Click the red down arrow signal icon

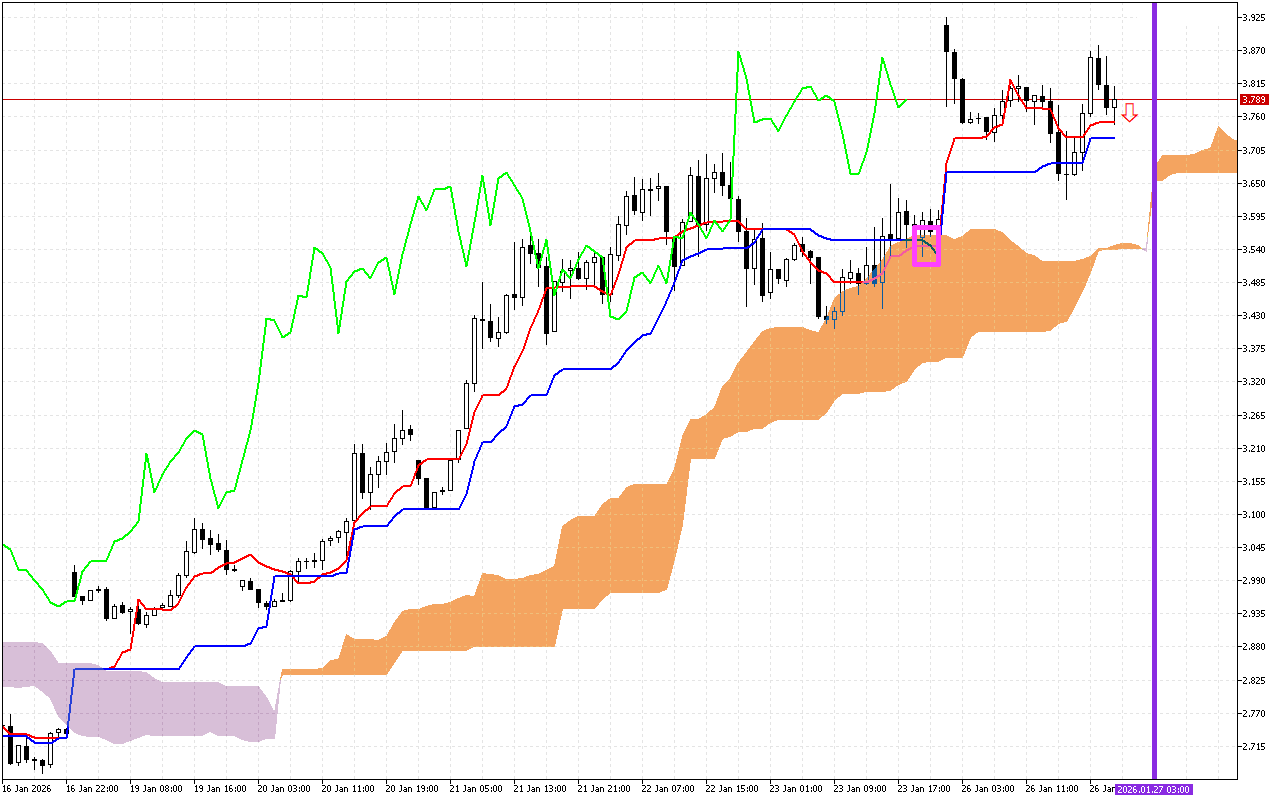(x=1129, y=112)
